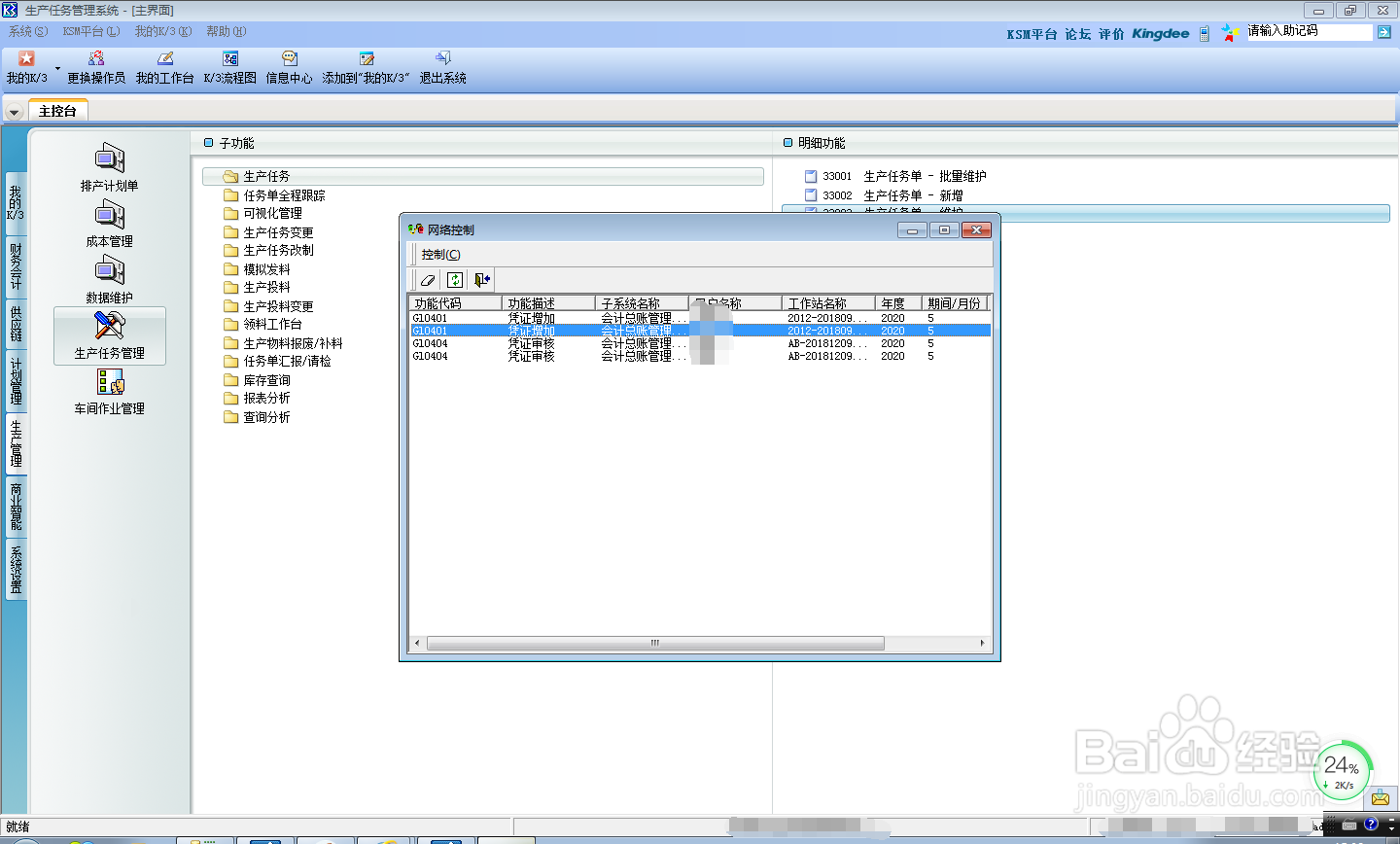Open the 控制(C) menu in 网络控制
Screen dimensions: 1400x844
point(440,254)
